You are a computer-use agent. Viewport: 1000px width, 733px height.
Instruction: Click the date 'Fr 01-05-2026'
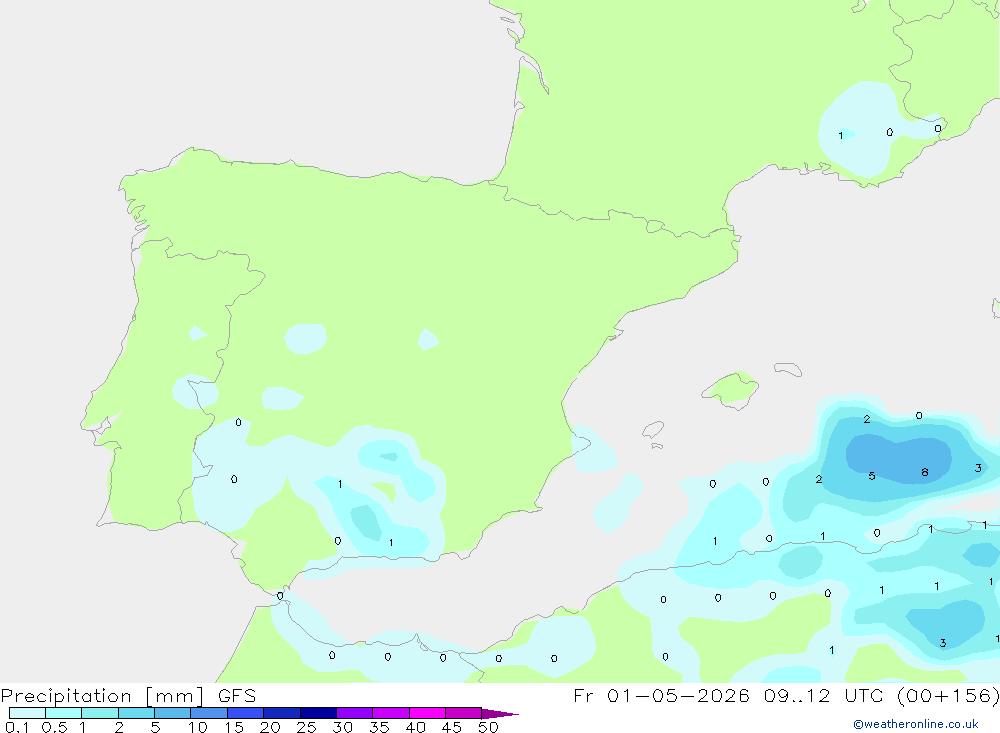(661, 695)
